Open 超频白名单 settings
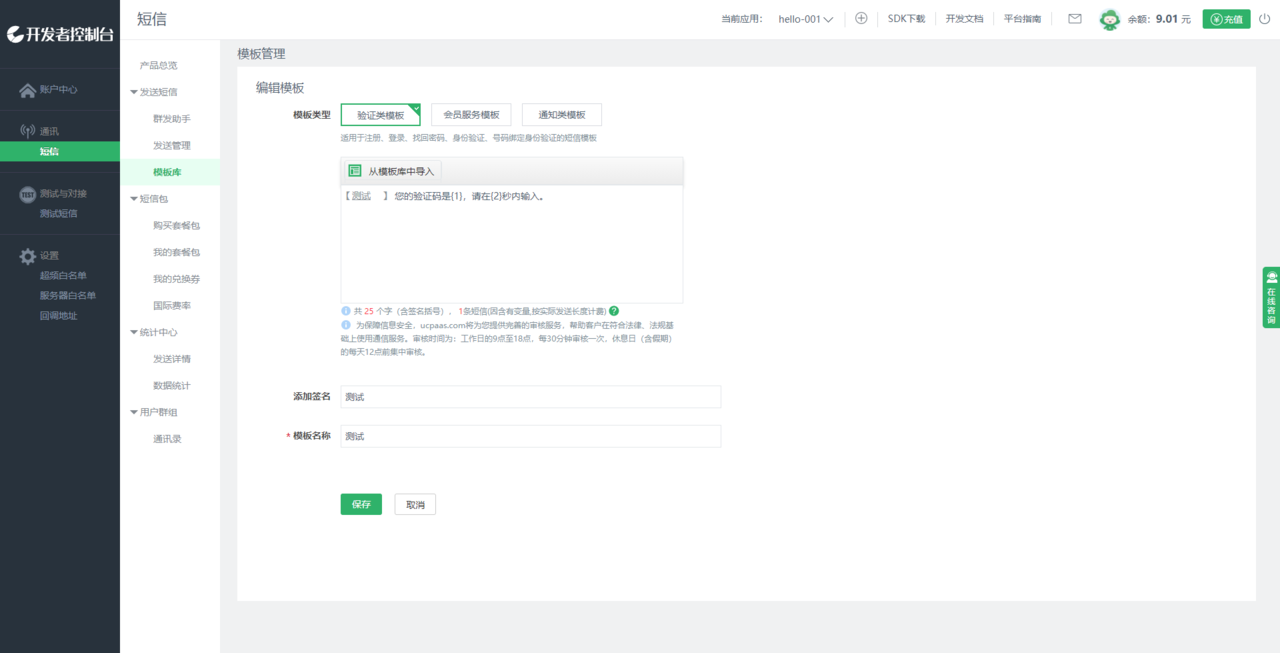Screen dimensions: 1280x653 pos(63,275)
